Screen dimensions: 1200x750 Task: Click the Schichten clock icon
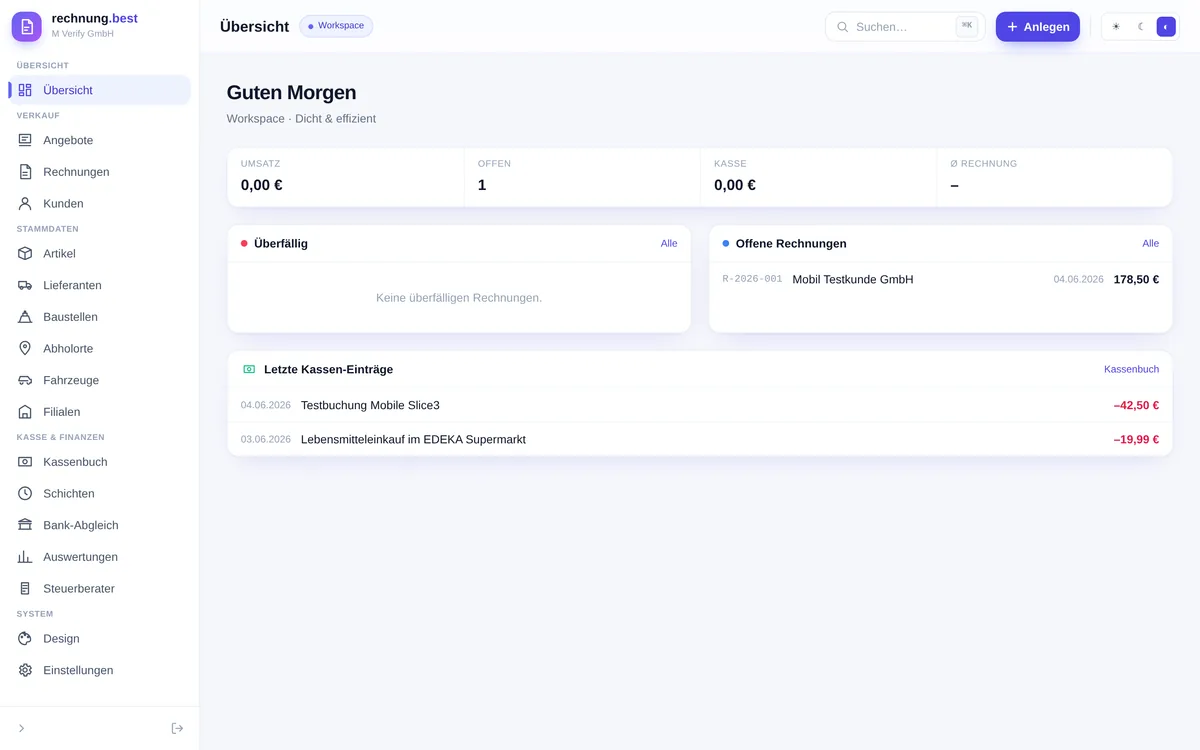25,493
